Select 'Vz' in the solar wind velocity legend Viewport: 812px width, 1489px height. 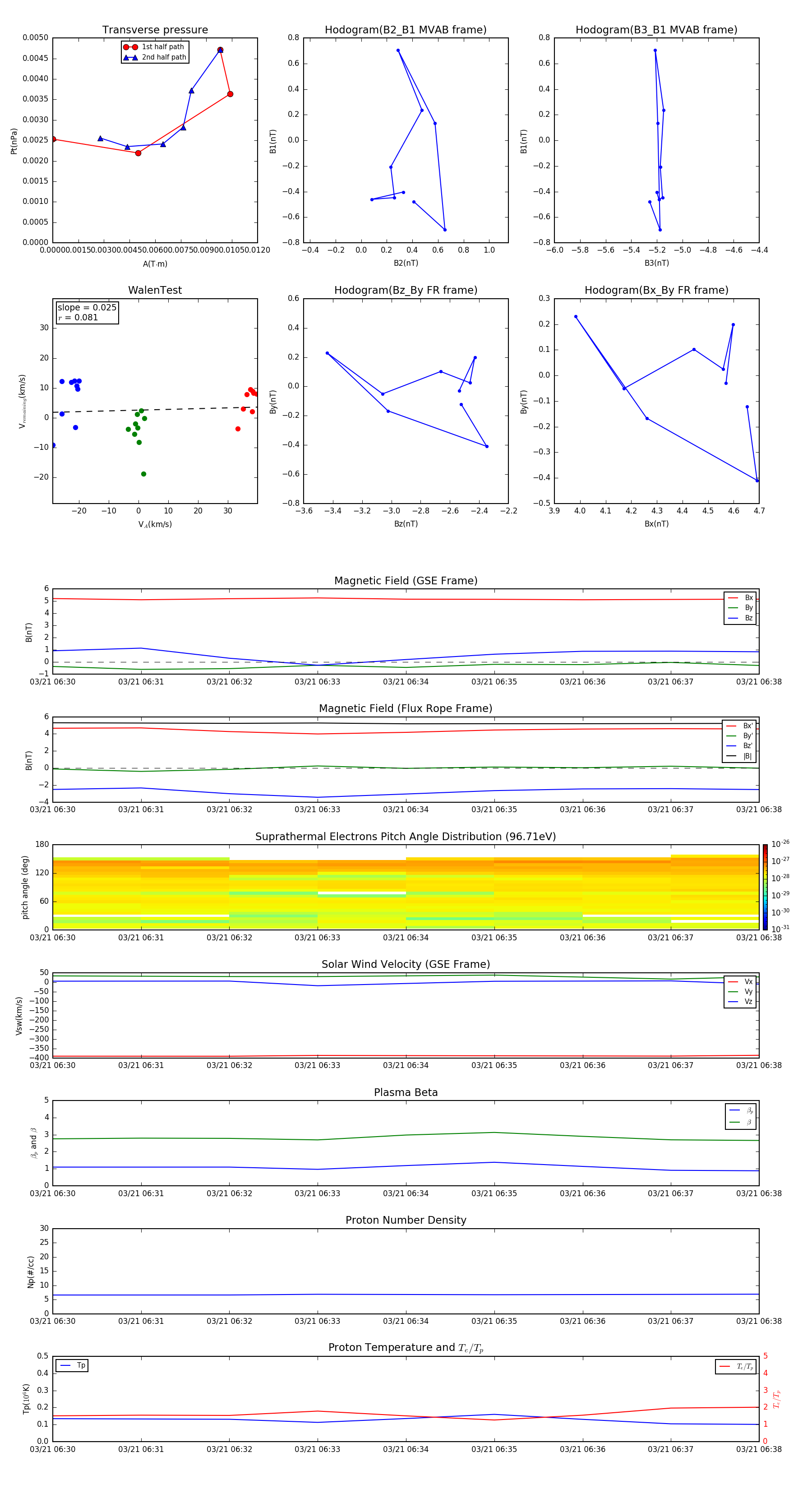tap(741, 1001)
